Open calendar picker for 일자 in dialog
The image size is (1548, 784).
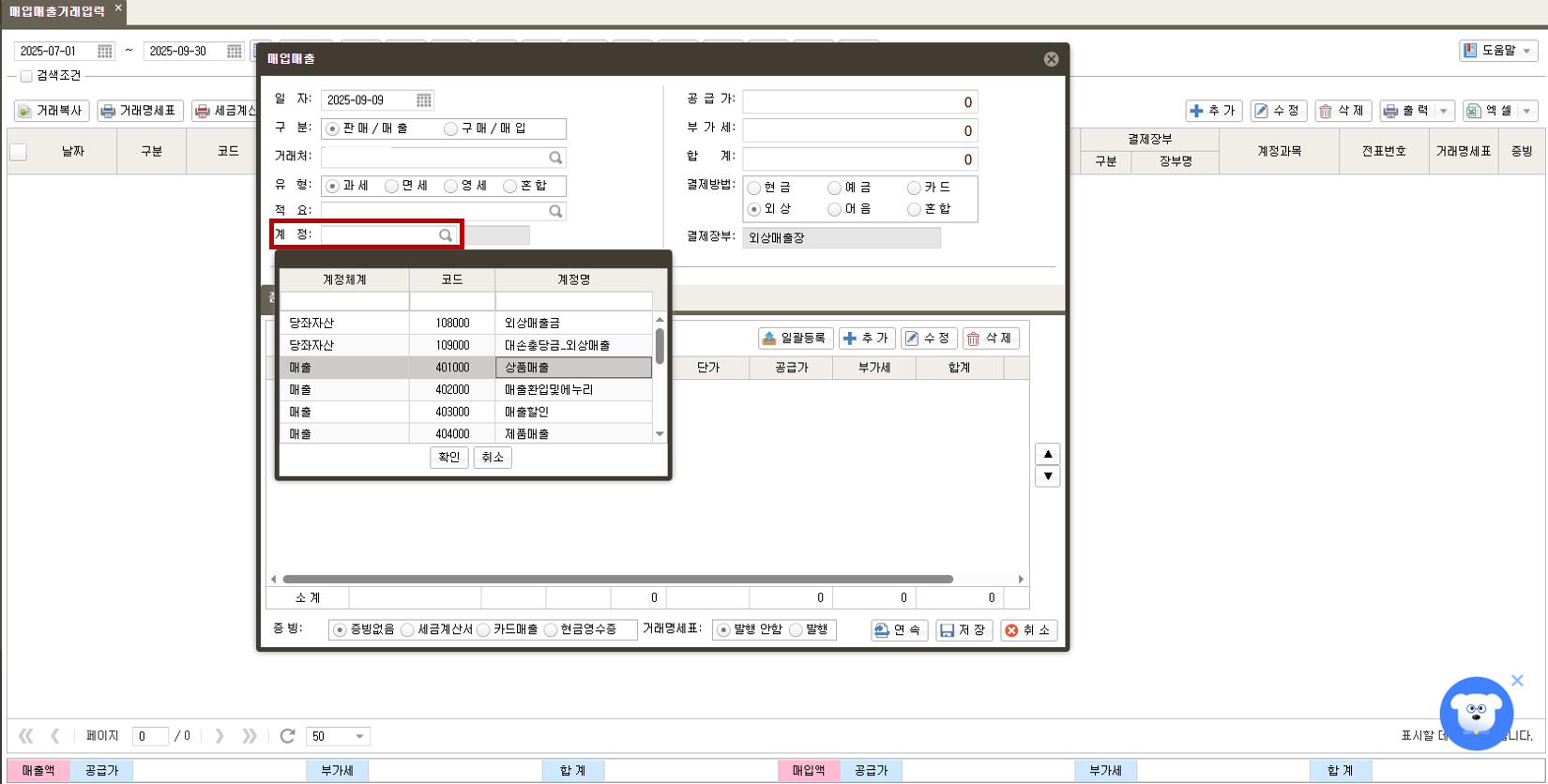tap(424, 100)
